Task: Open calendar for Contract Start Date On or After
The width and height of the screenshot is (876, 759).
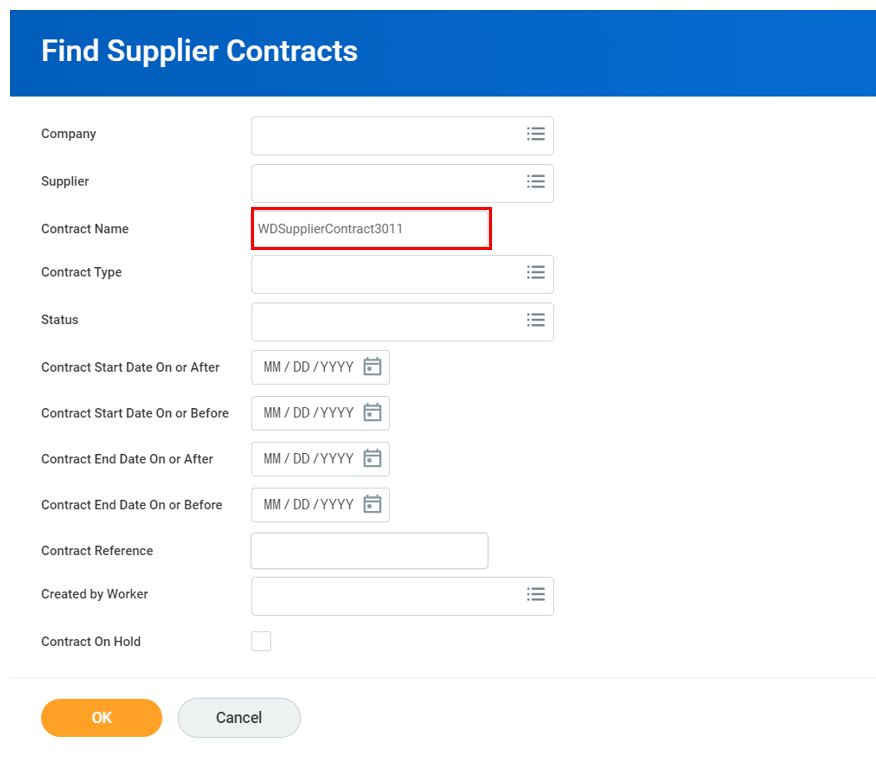Action: [372, 367]
